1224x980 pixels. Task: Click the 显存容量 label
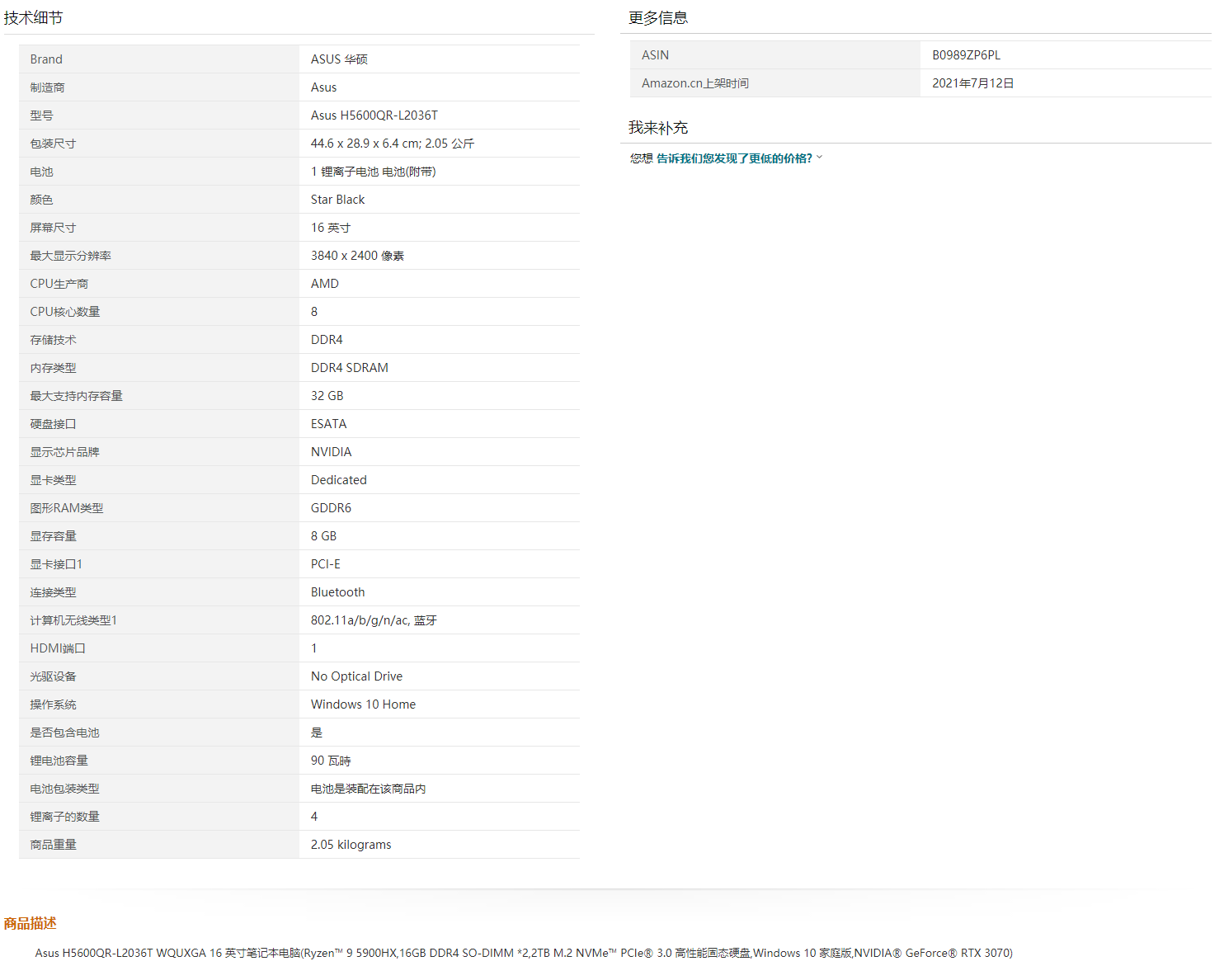(53, 536)
